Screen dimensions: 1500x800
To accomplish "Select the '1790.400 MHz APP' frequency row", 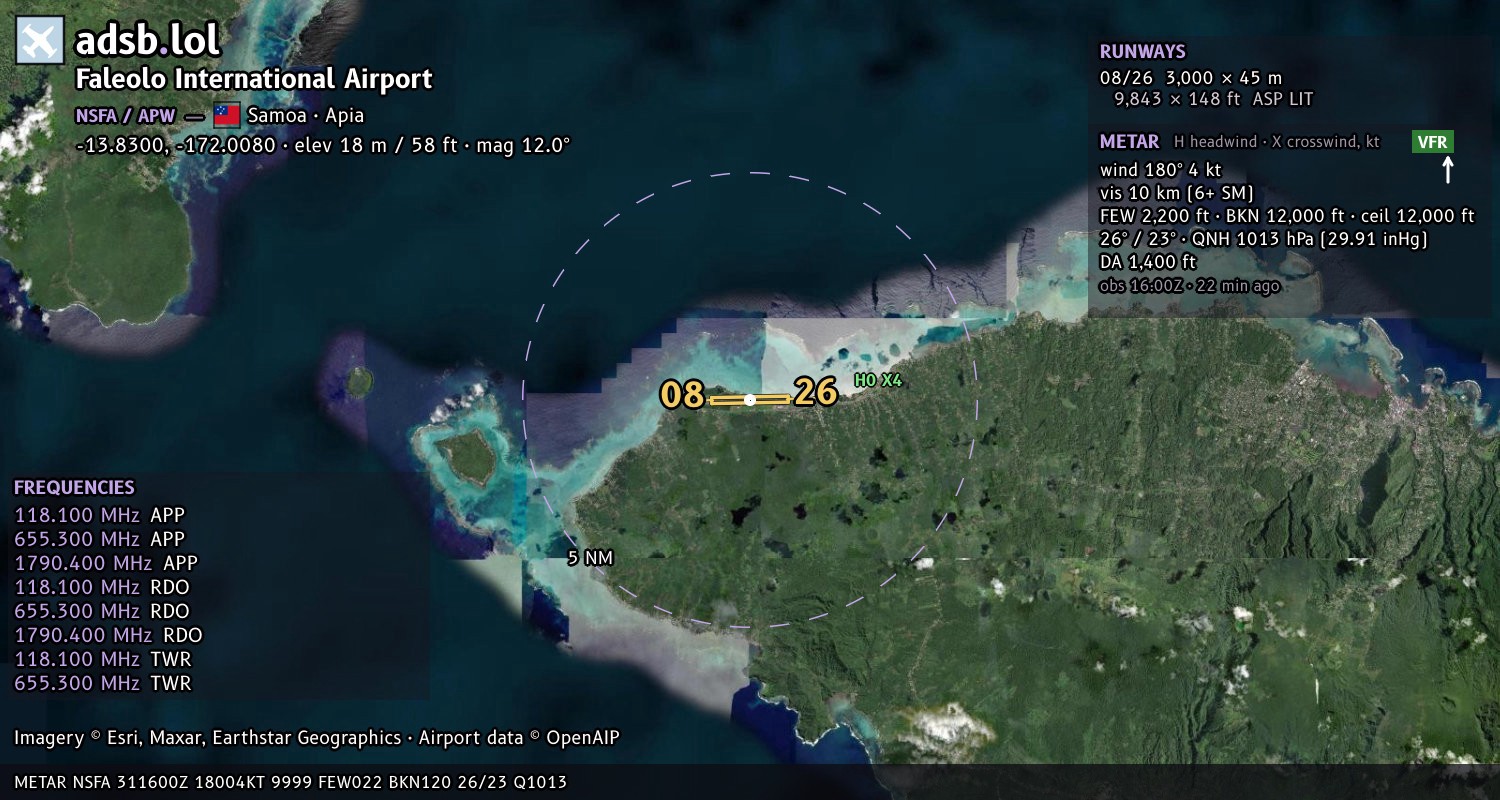I will (106, 564).
